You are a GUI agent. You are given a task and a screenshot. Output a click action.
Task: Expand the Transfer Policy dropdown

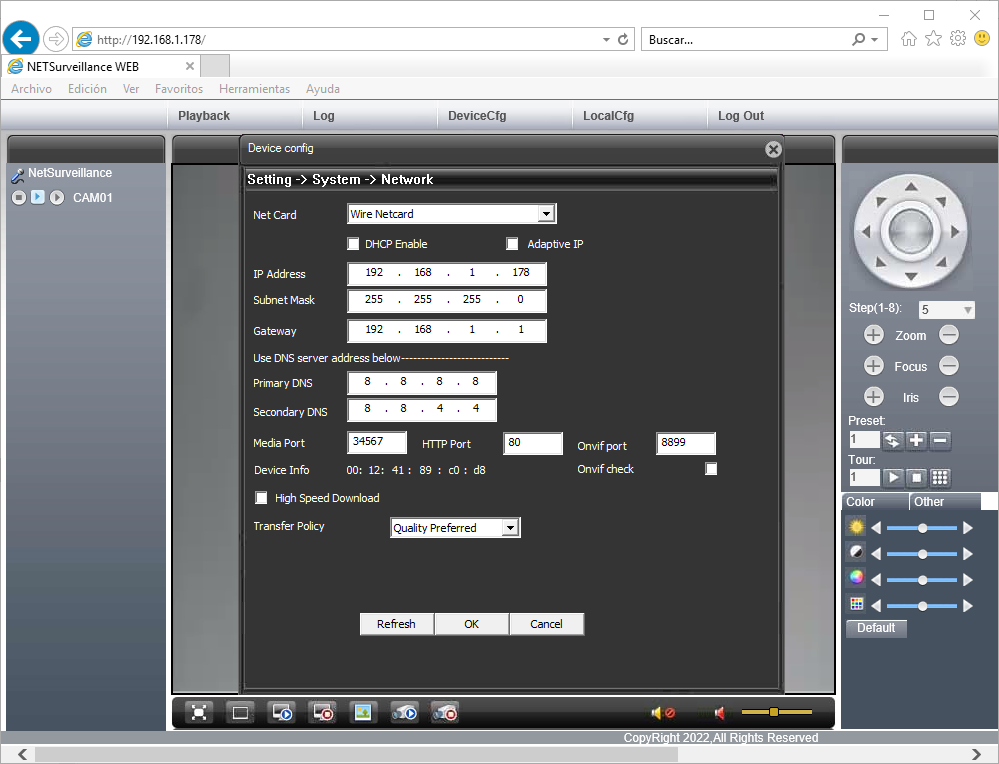[510, 528]
